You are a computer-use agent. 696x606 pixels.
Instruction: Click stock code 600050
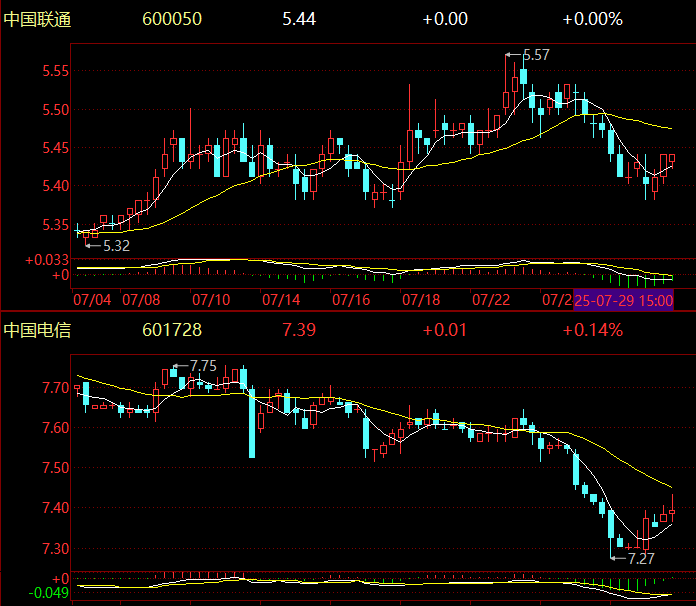[172, 19]
